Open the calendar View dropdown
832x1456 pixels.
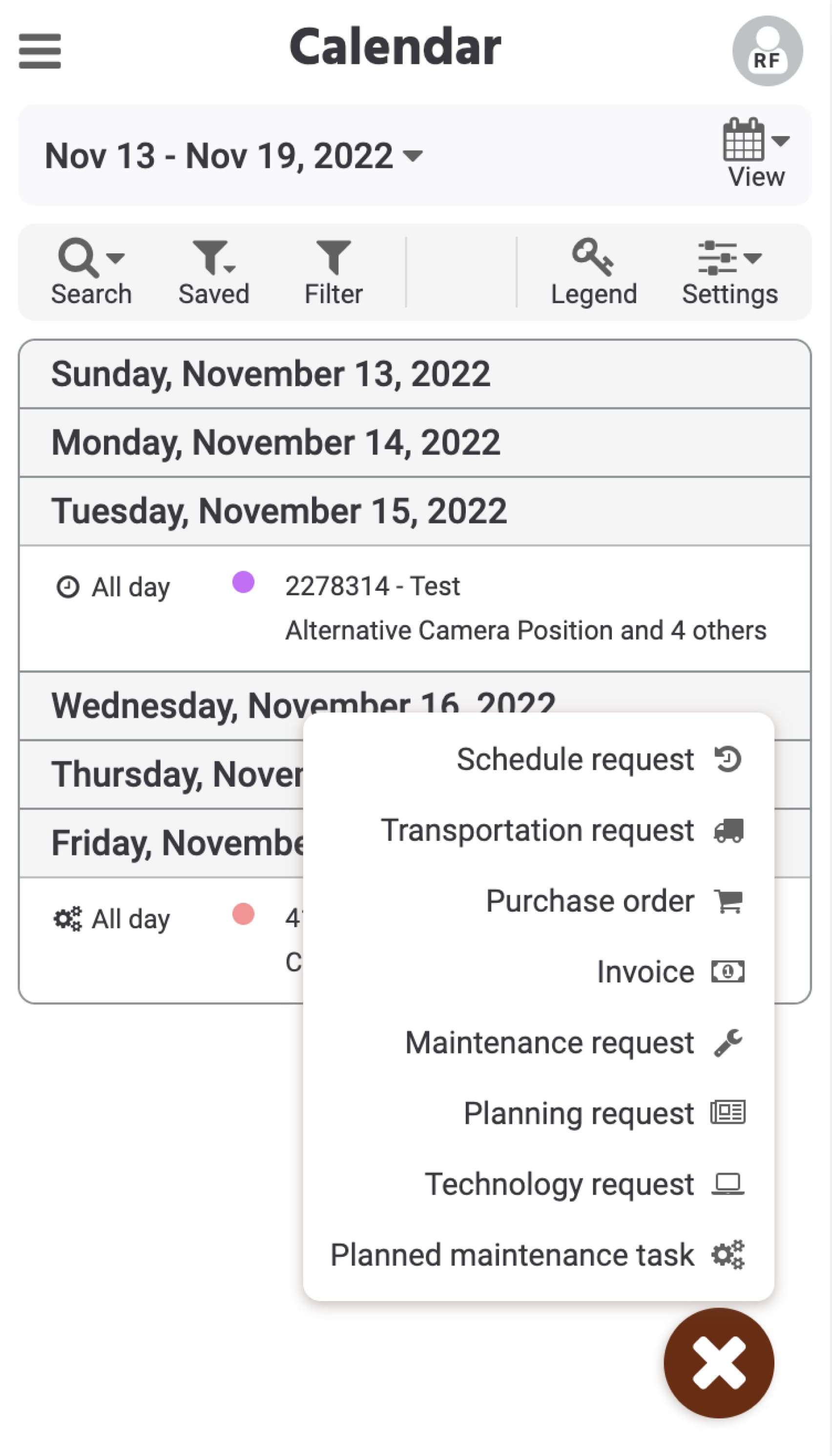pyautogui.click(x=755, y=153)
